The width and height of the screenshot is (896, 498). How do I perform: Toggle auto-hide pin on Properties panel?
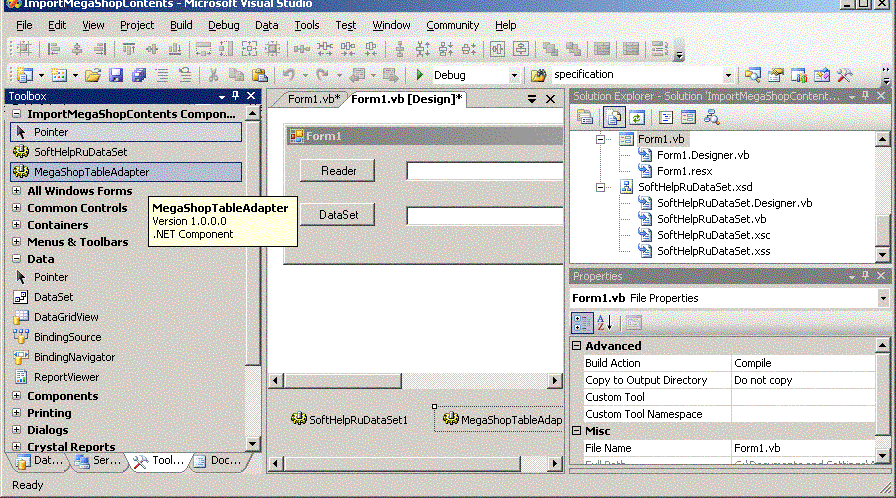click(865, 276)
